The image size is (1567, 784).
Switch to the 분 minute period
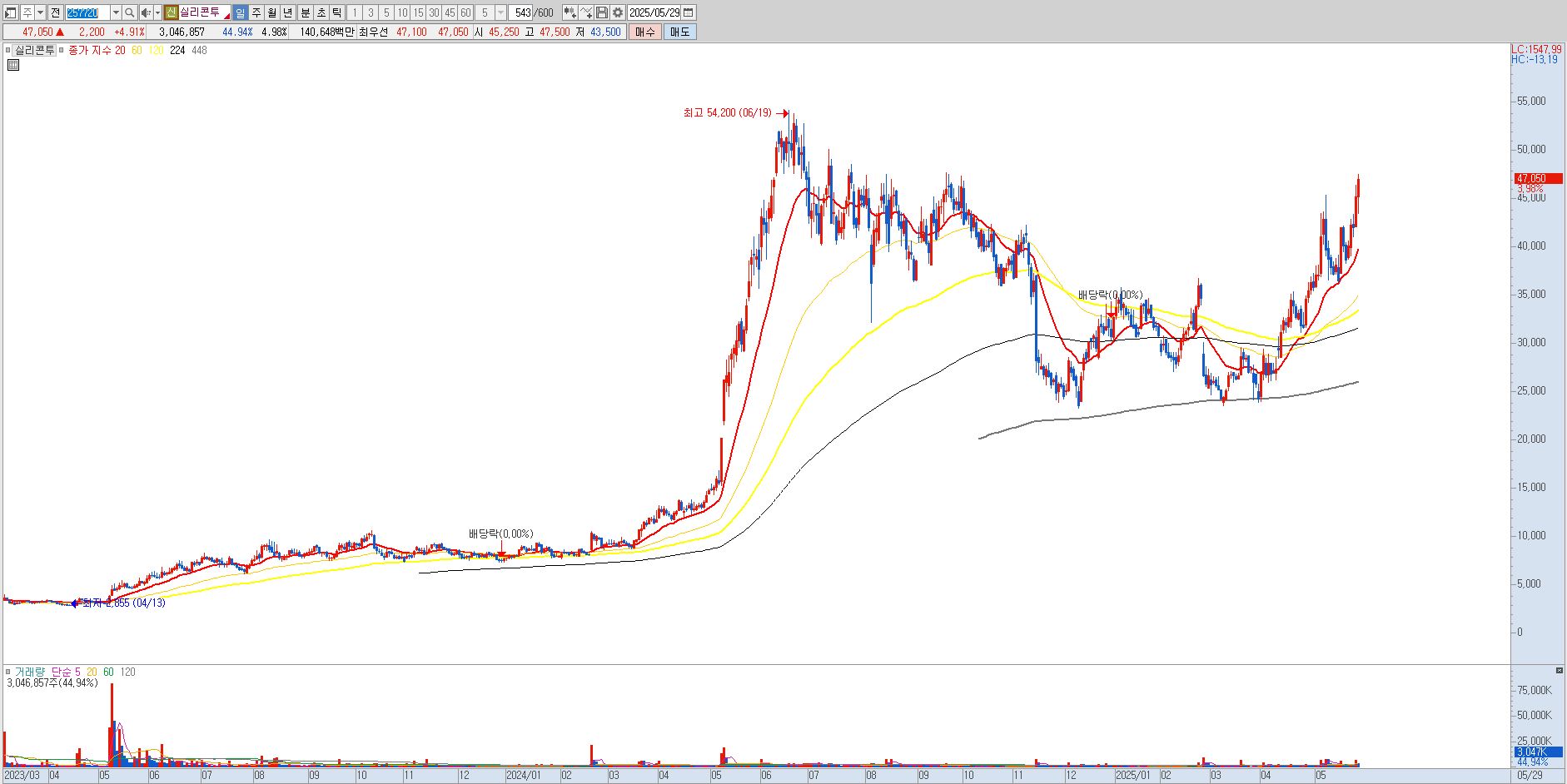[305, 12]
